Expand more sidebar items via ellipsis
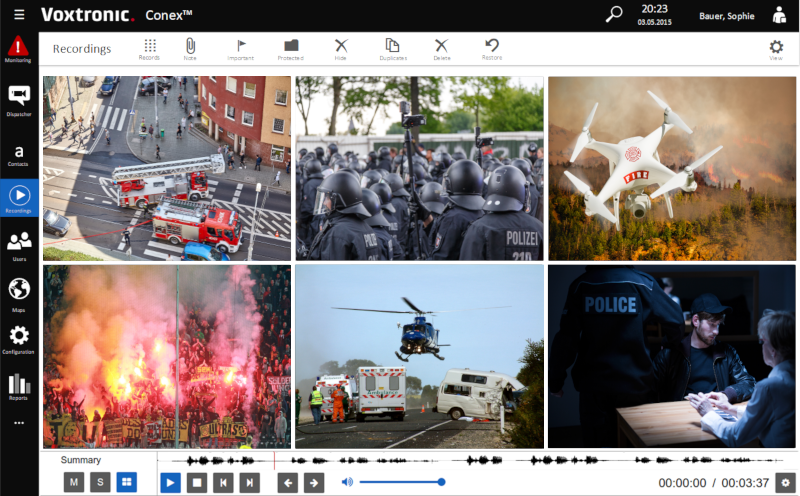 [18, 423]
